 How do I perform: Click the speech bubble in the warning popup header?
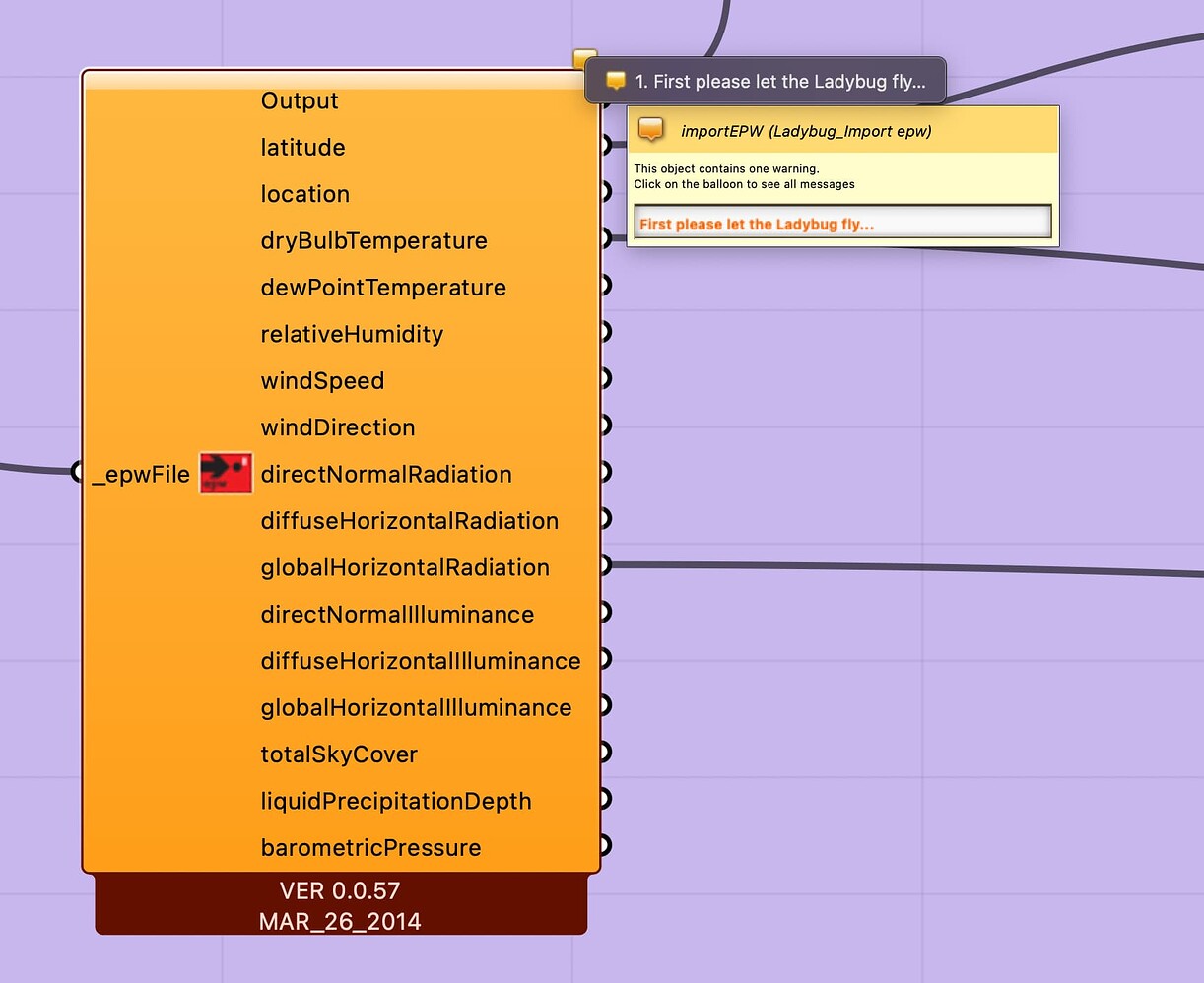(652, 129)
